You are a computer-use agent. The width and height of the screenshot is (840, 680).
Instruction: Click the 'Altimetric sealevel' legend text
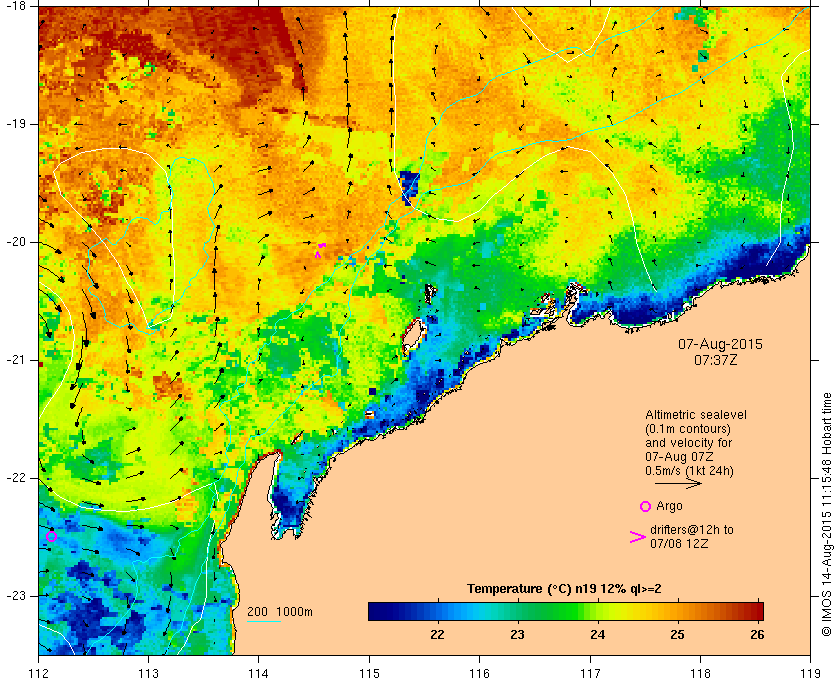point(695,415)
